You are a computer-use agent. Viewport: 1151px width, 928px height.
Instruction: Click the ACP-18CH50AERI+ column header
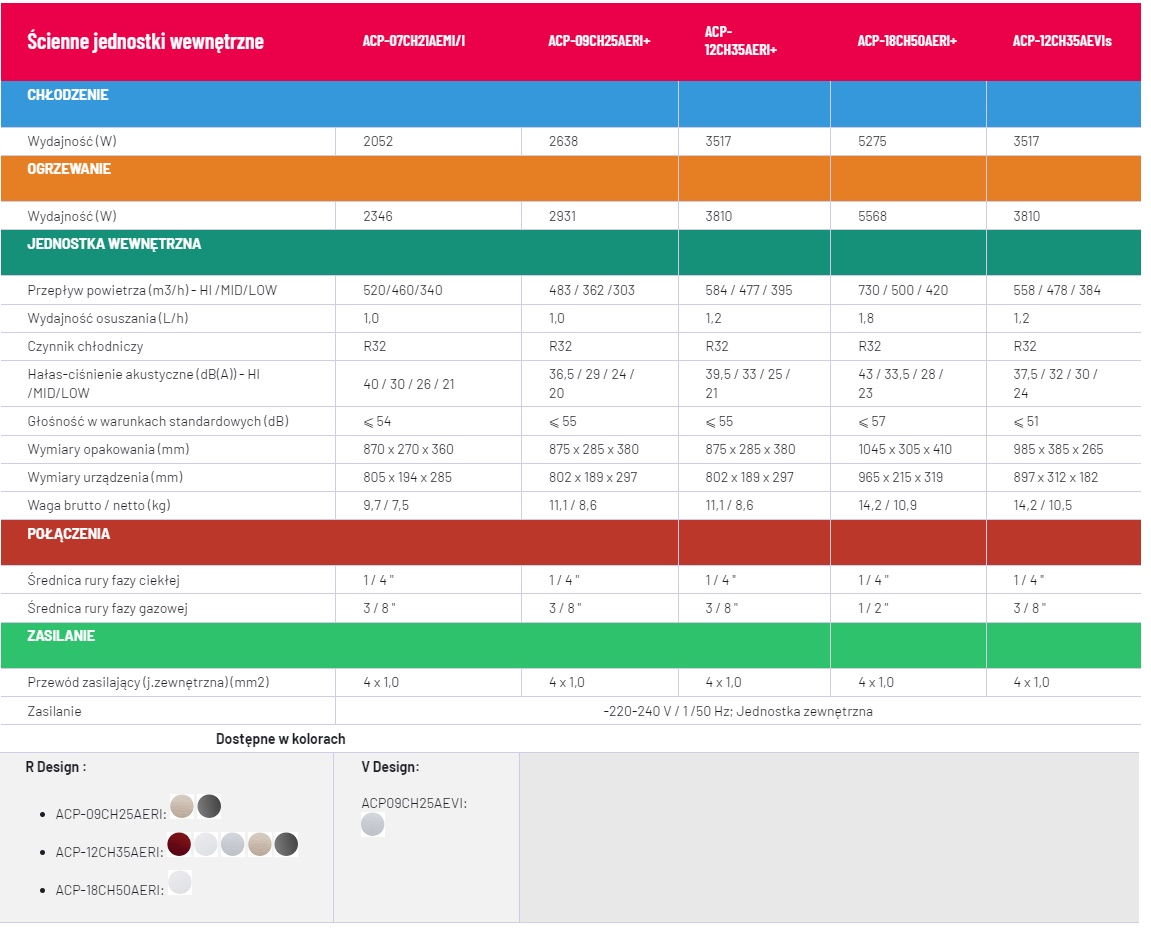(907, 41)
